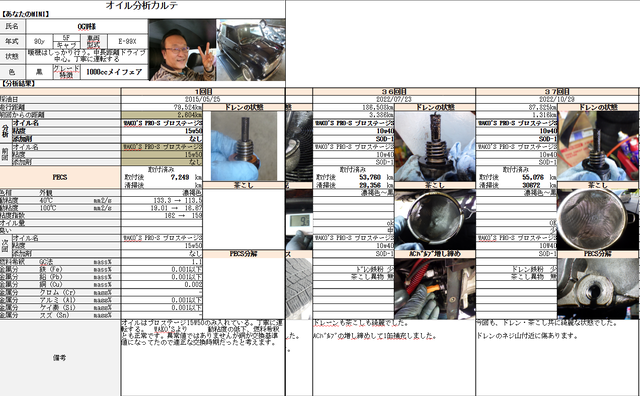Viewport: 640px width, 396px height.
Task: Click the 30672 km value cell
Action: pyautogui.click(x=533, y=185)
